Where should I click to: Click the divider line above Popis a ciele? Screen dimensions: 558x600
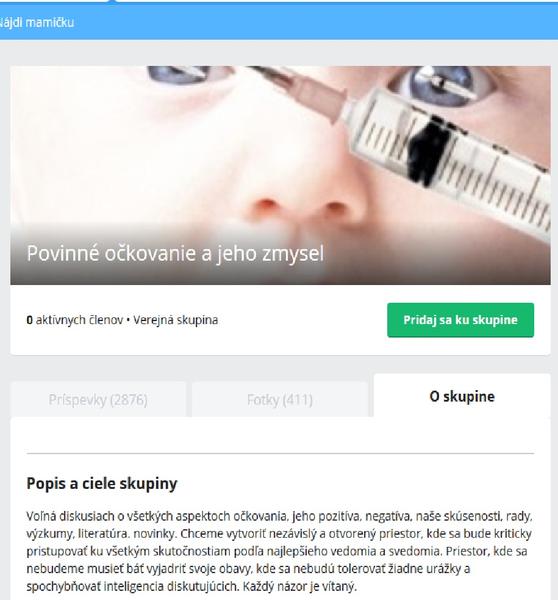(280, 453)
